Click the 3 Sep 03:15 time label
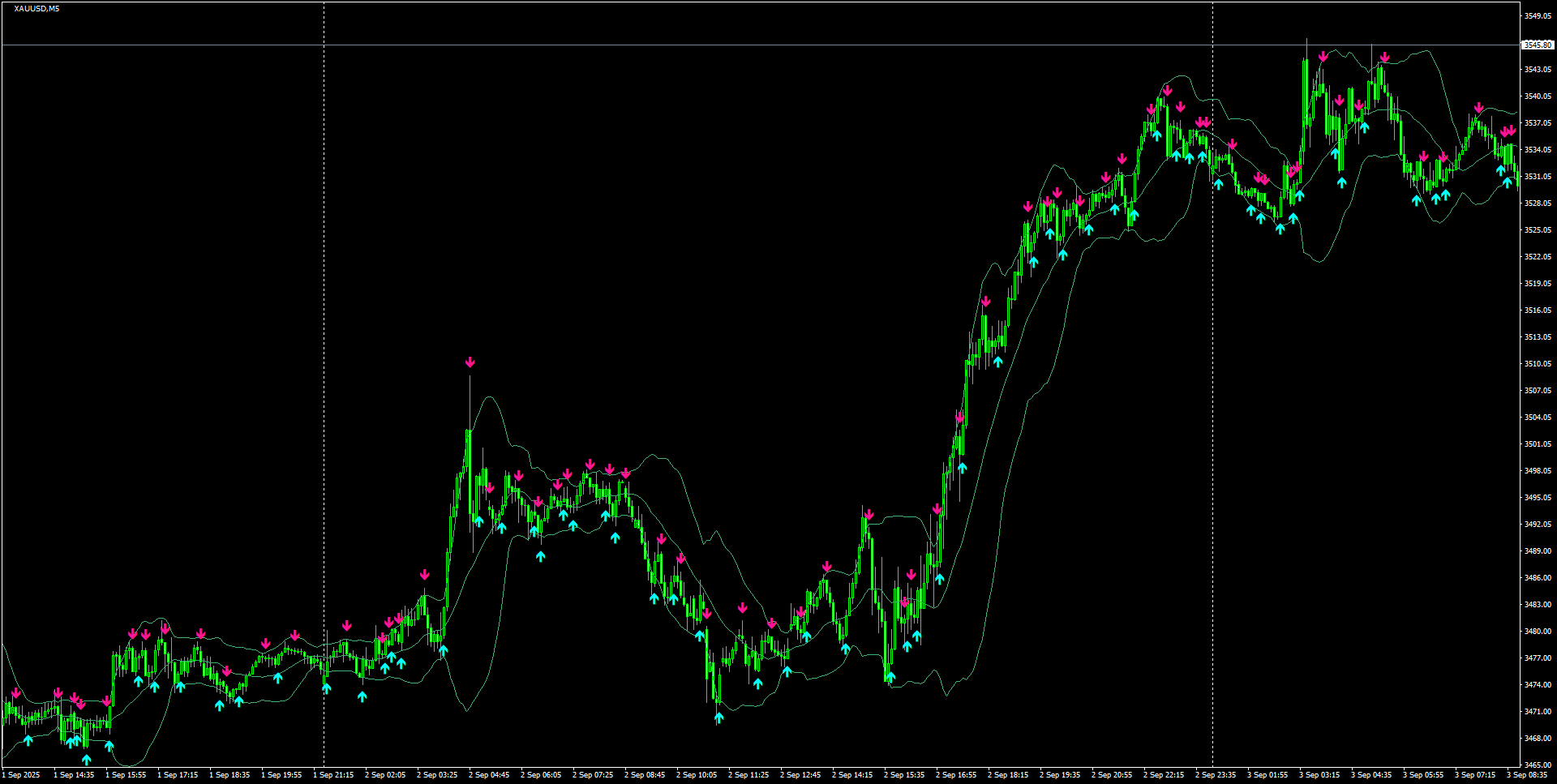The height and width of the screenshot is (784, 1557). 1319,775
